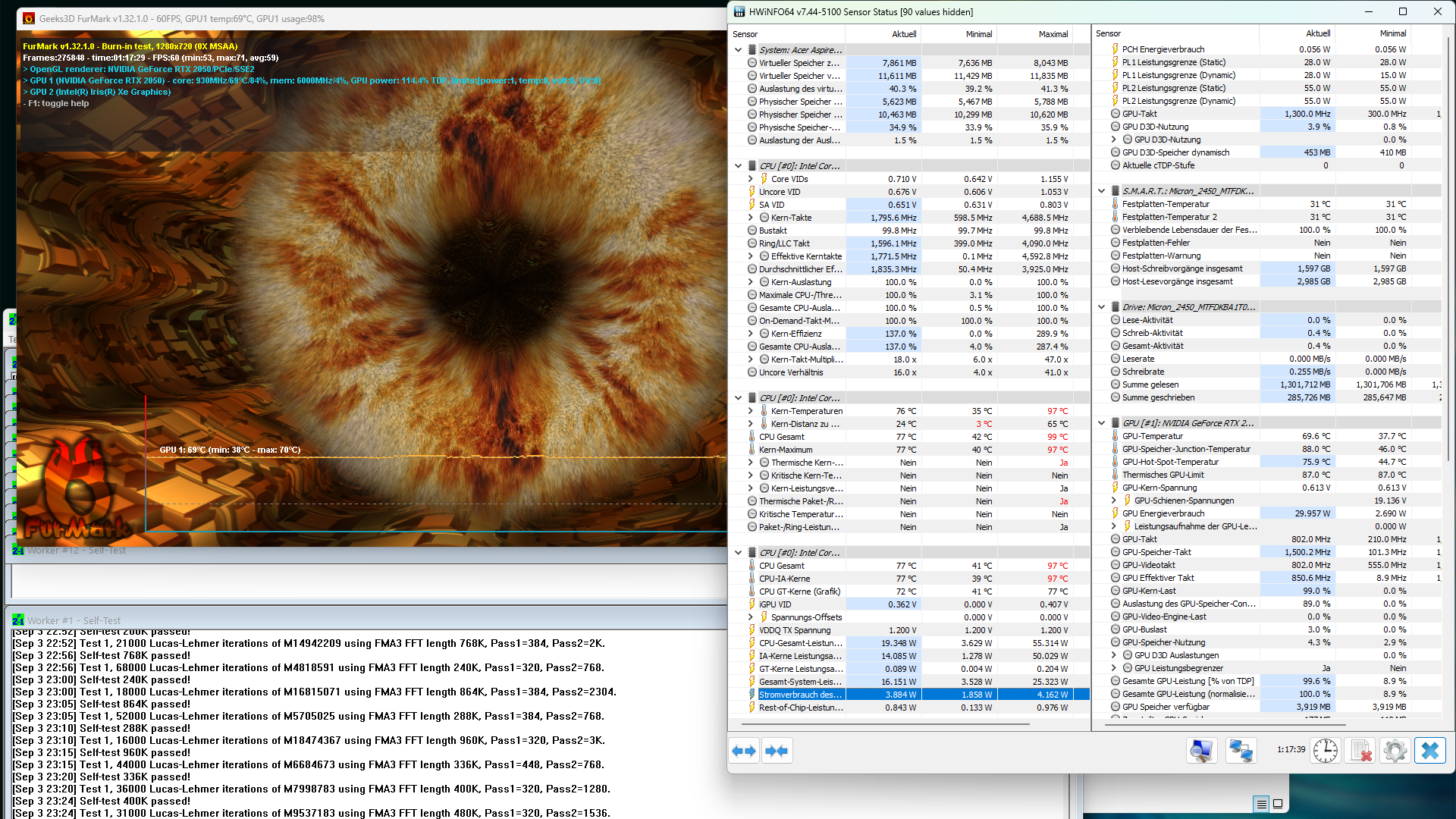The image size is (1456, 819).
Task: Expand the Core VIDs row
Action: [x=751, y=179]
